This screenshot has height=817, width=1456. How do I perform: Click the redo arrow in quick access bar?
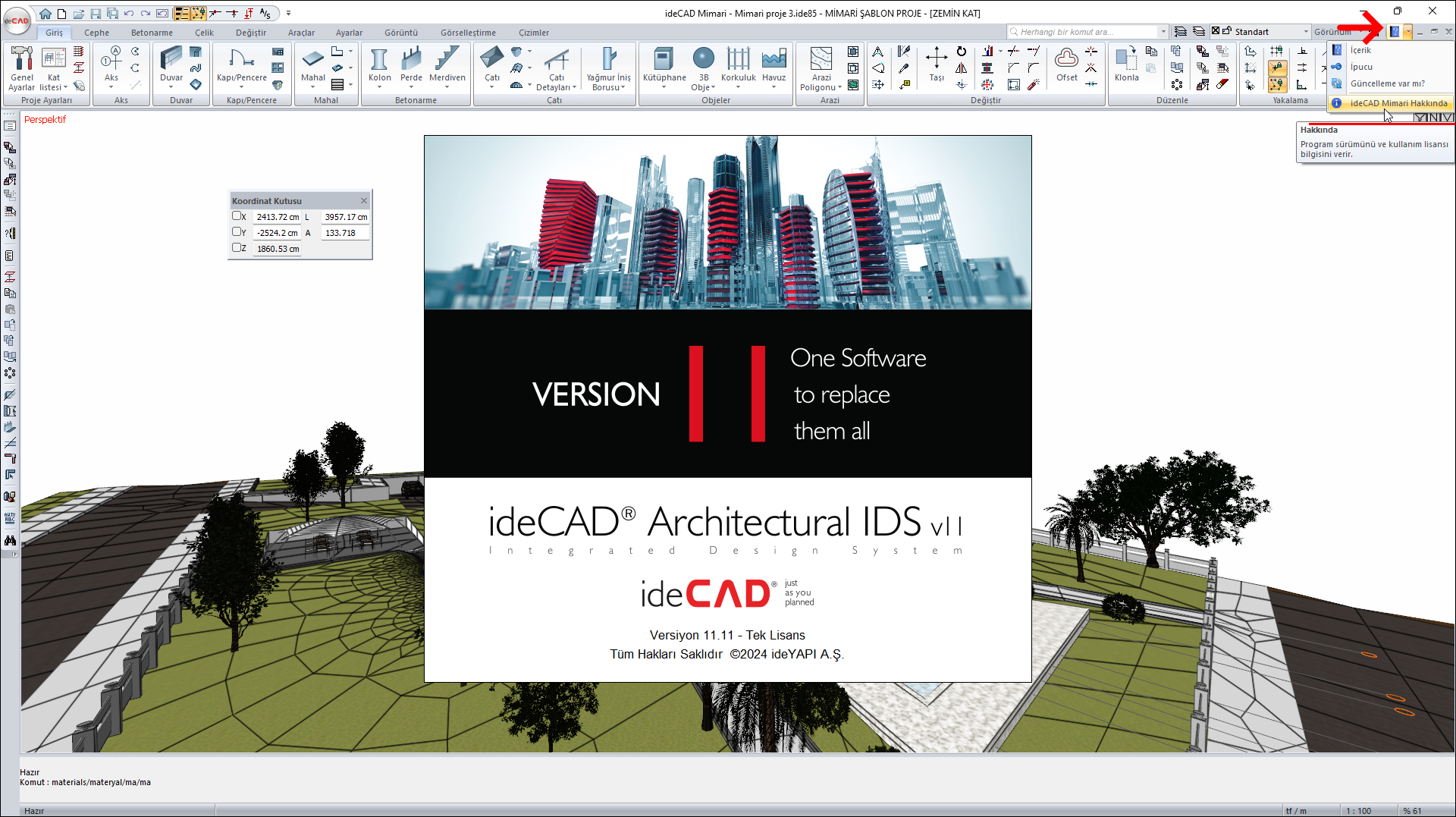click(x=146, y=13)
